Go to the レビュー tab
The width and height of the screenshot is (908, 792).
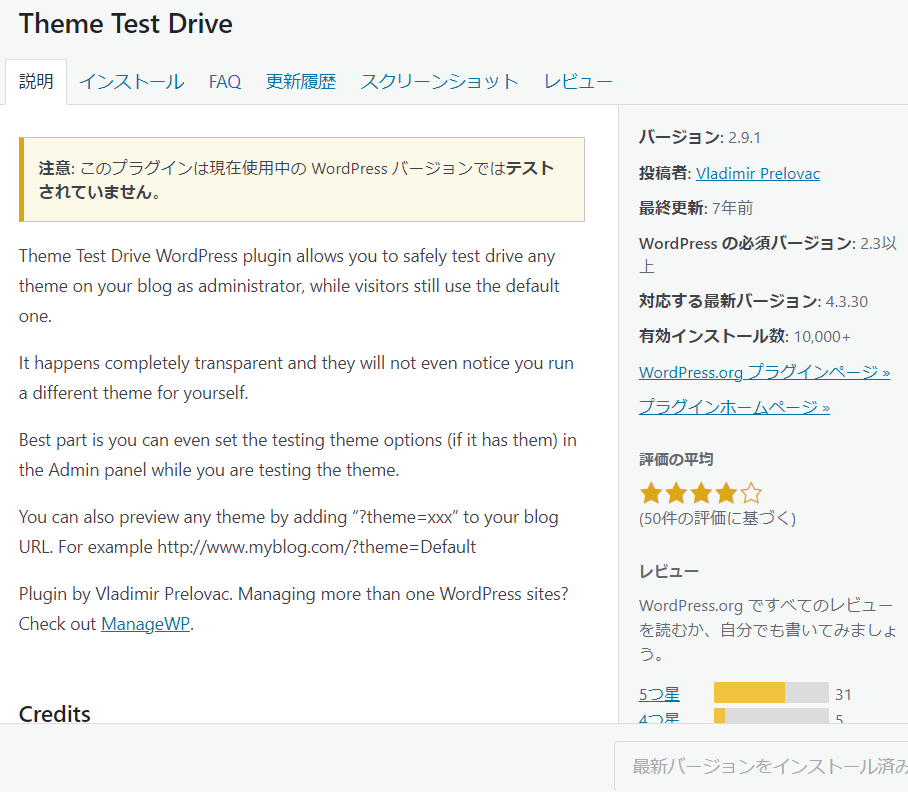coord(578,82)
